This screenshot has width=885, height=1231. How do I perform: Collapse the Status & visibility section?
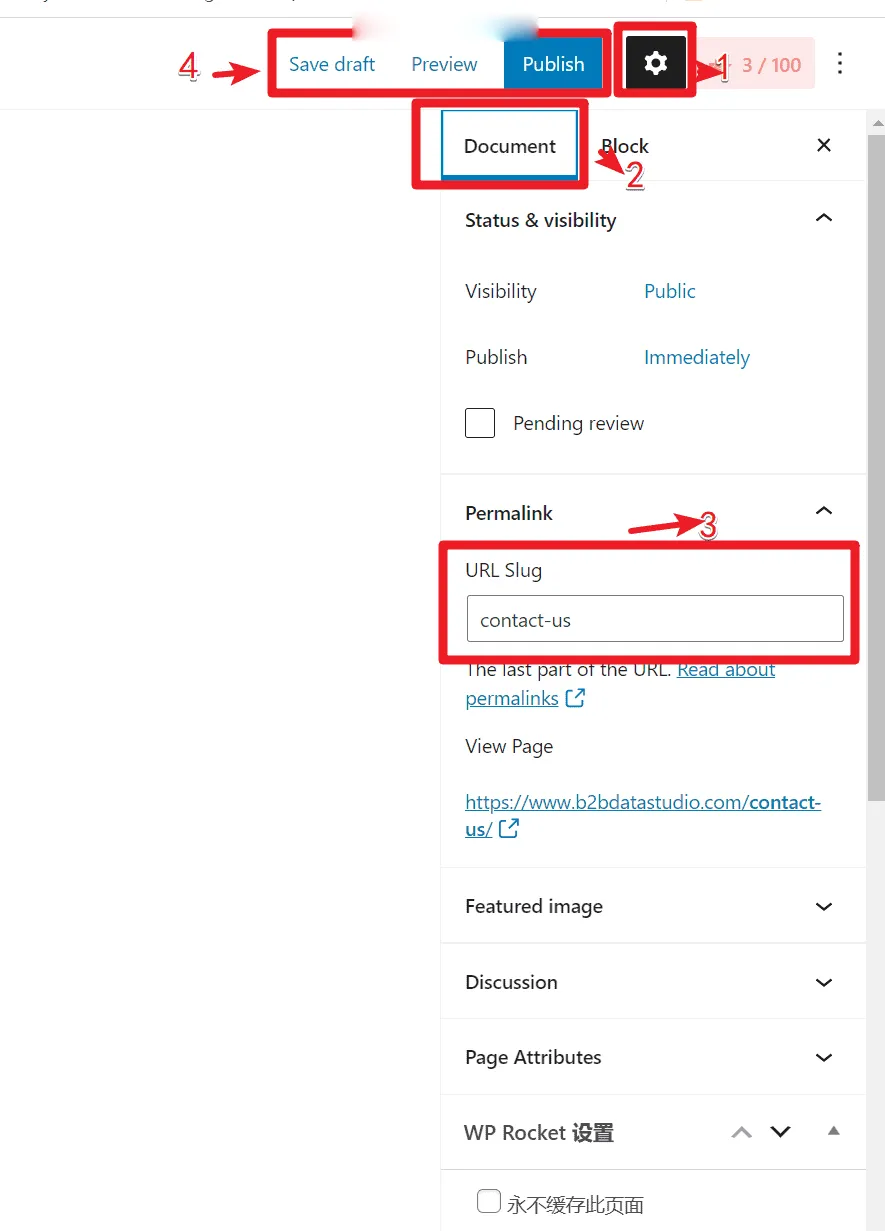[824, 218]
